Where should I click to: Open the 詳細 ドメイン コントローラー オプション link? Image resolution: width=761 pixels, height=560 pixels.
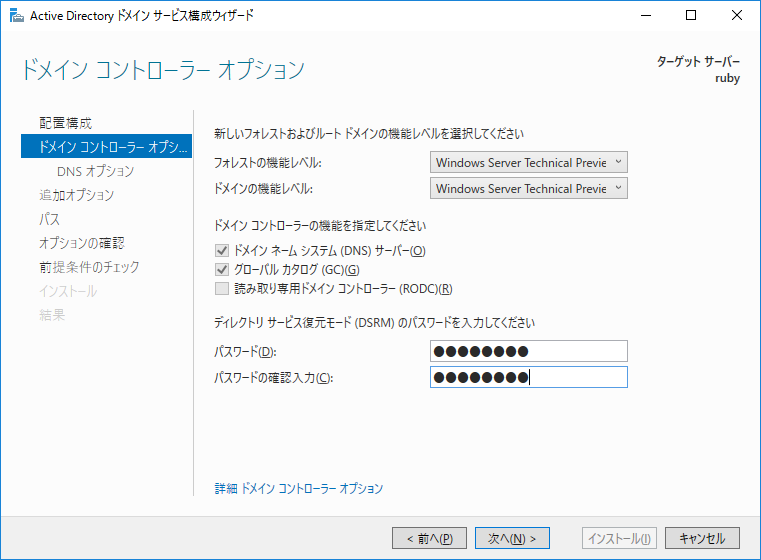coord(298,488)
